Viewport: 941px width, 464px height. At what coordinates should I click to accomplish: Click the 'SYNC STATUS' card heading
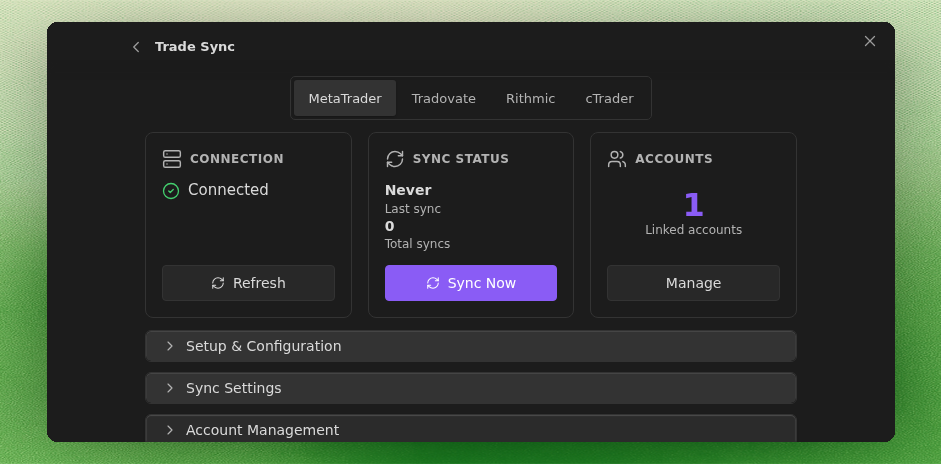460,159
